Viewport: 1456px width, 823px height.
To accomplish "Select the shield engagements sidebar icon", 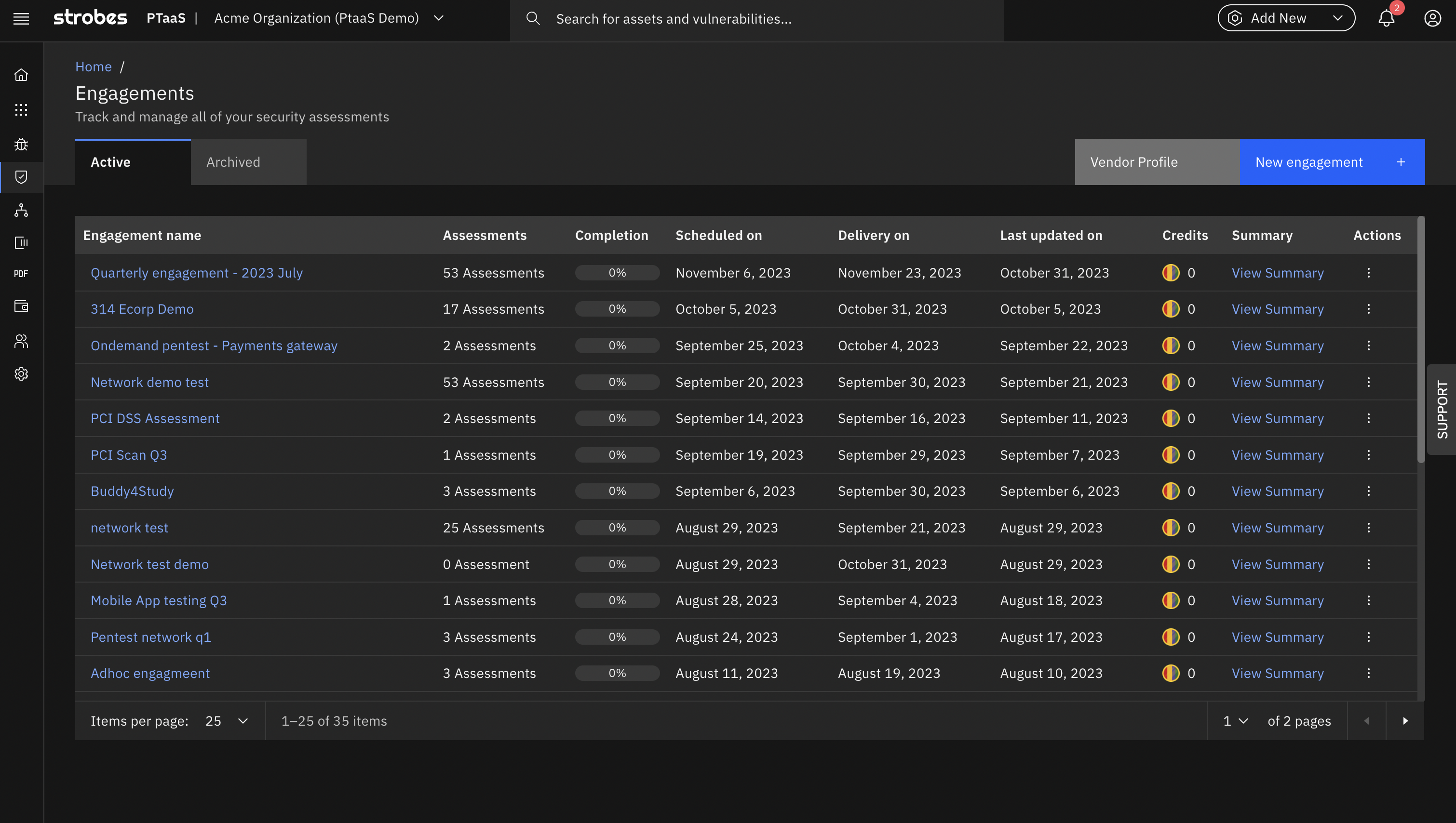I will [x=21, y=177].
